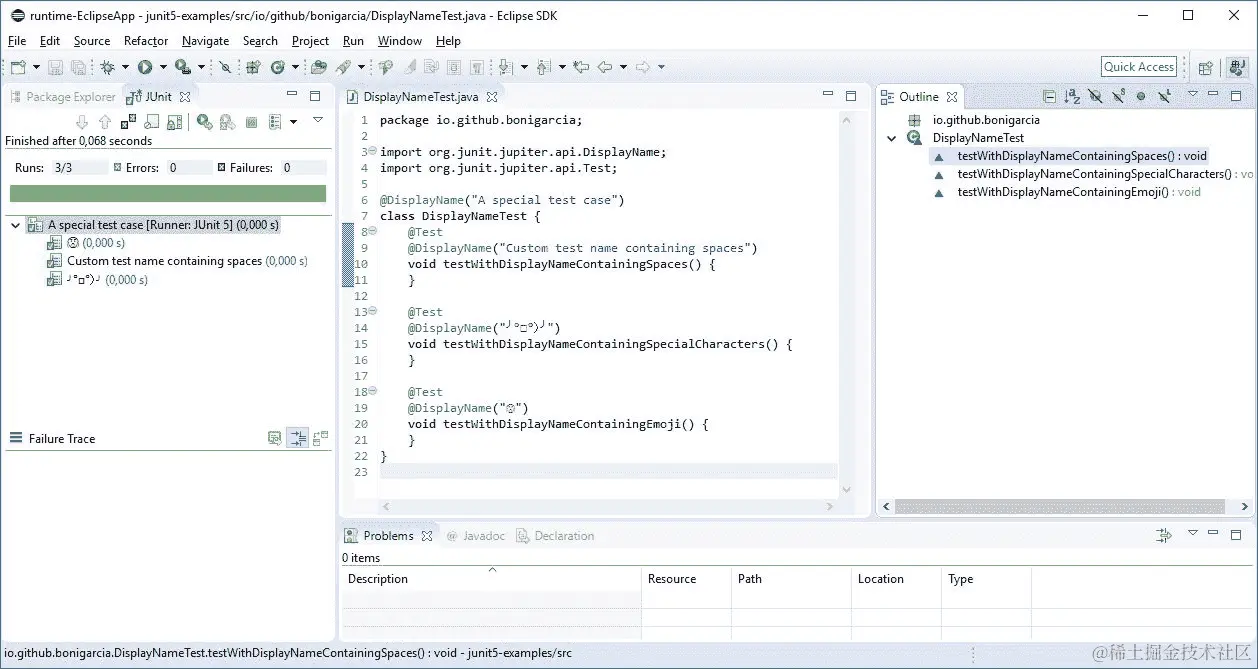The width and height of the screenshot is (1258, 669).
Task: Open the Navigate menu
Action: coord(205,41)
